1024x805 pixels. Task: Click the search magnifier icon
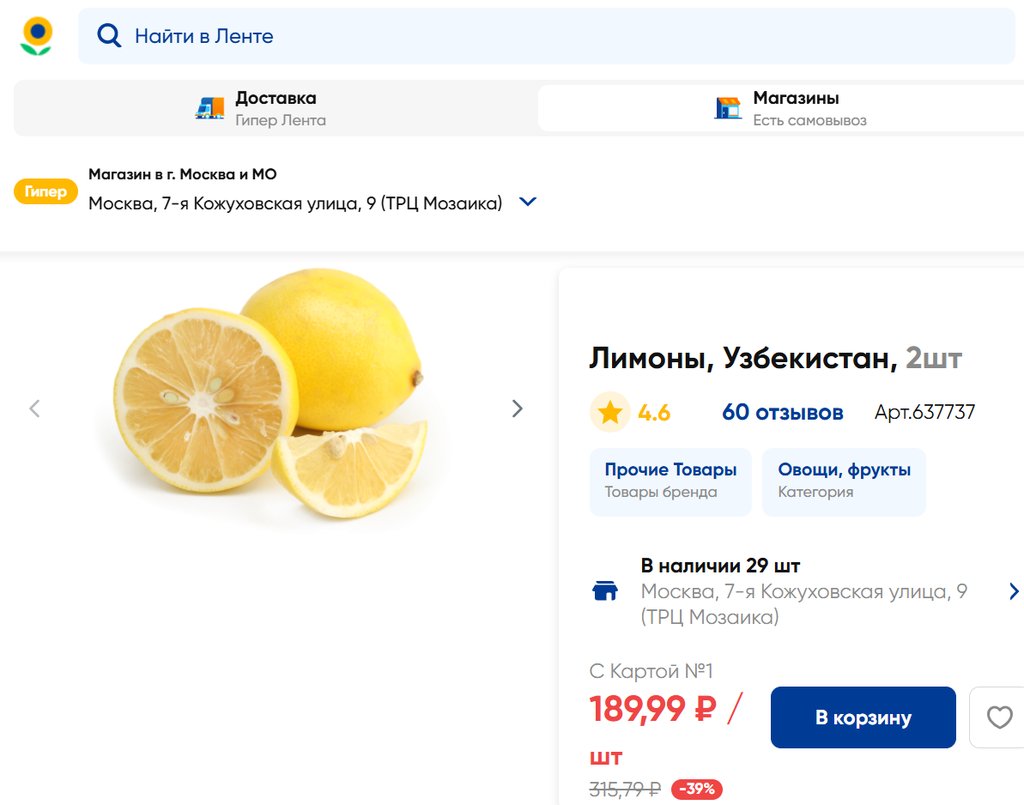coord(109,36)
